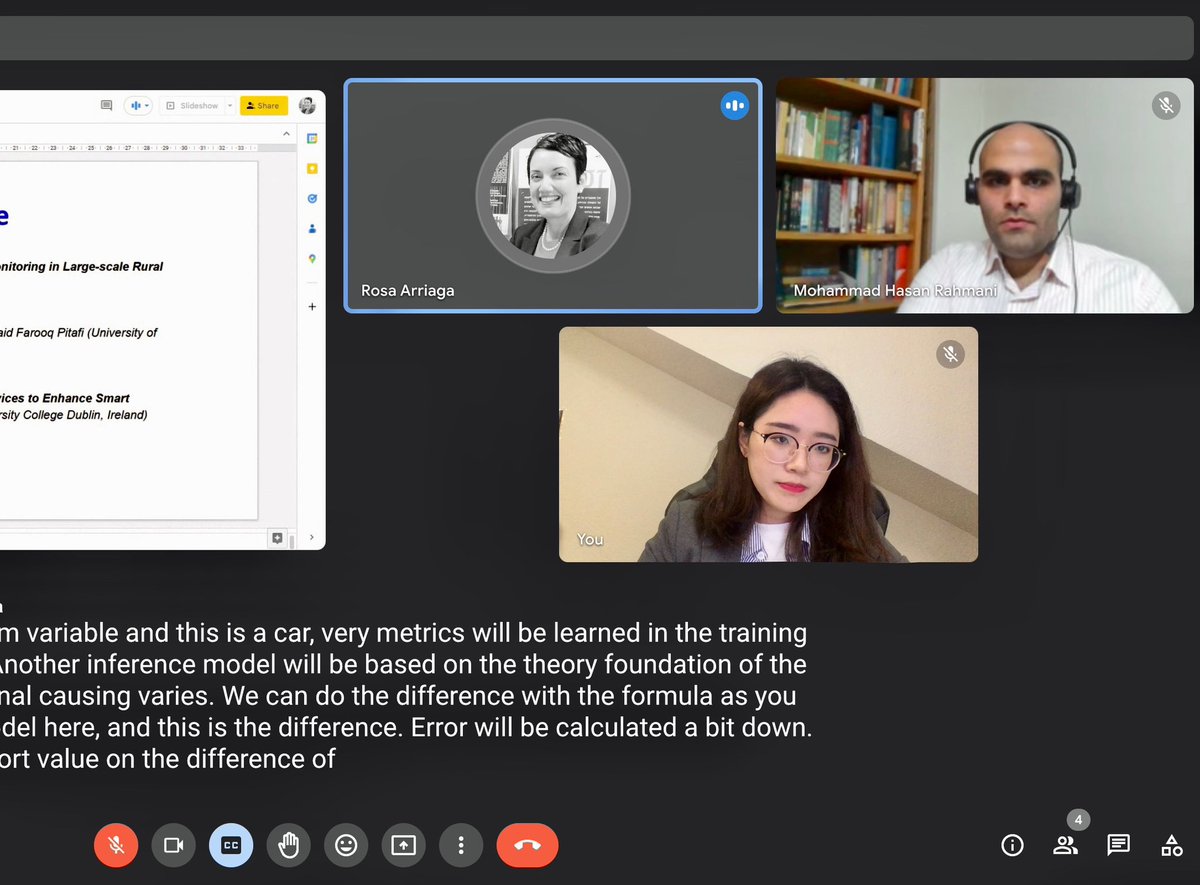Image resolution: width=1200 pixels, height=885 pixels.
Task: Open Google Calendar from the side panel
Action: [311, 139]
